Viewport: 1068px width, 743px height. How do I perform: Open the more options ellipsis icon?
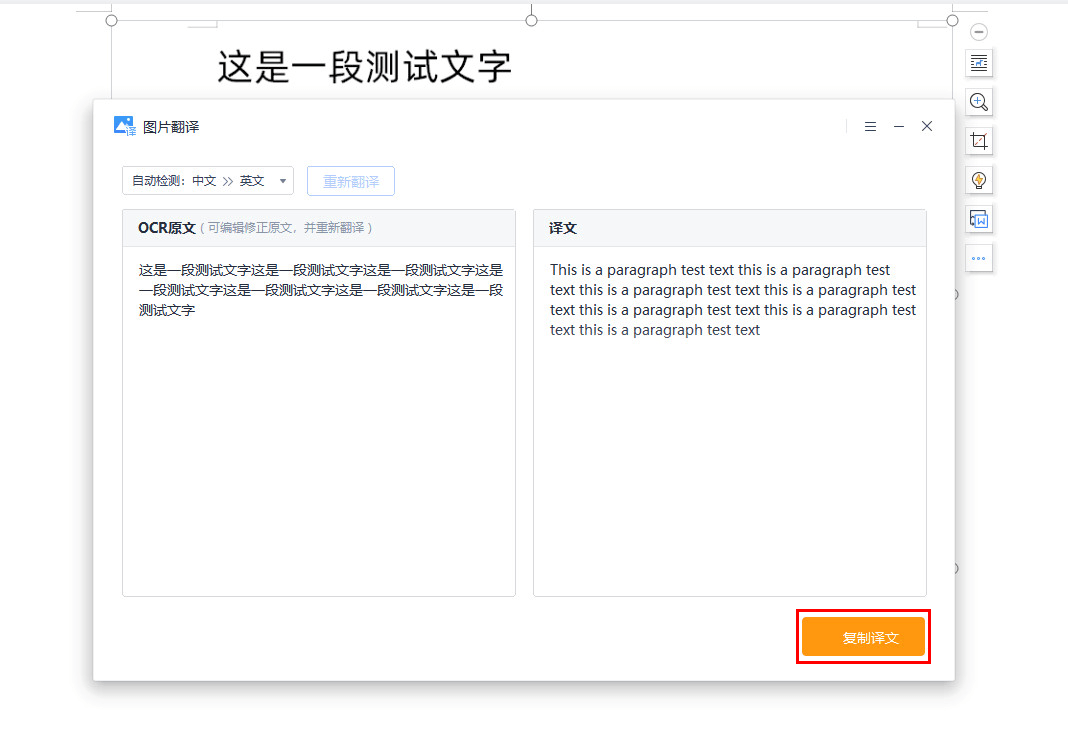[979, 257]
